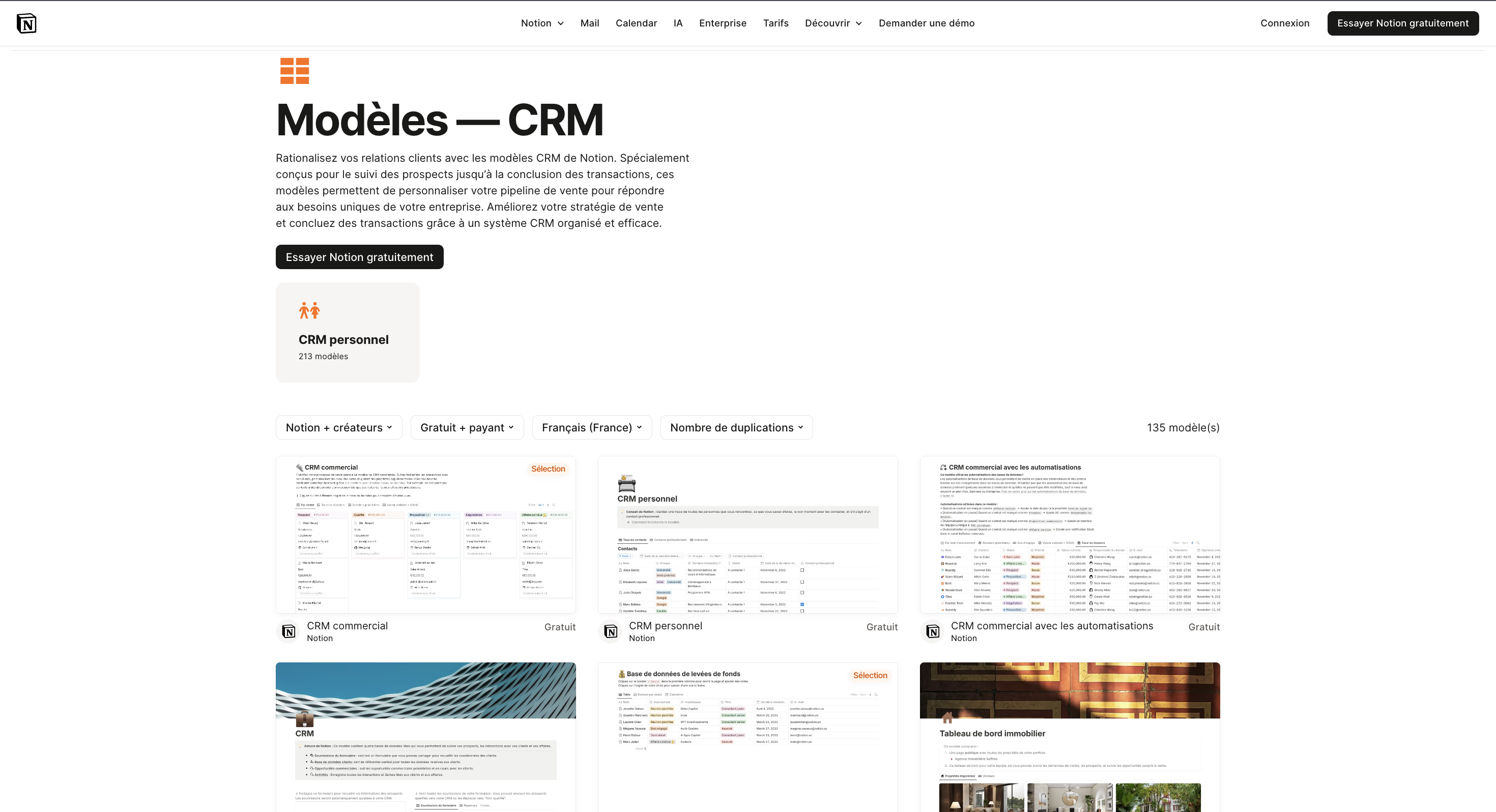Click the two-people icon on the CRM personnel card

(309, 310)
